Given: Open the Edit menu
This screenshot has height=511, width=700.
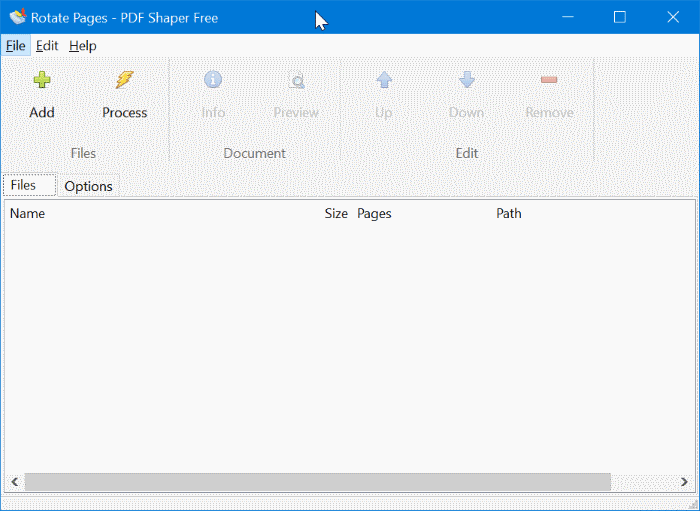Looking at the screenshot, I should [47, 46].
